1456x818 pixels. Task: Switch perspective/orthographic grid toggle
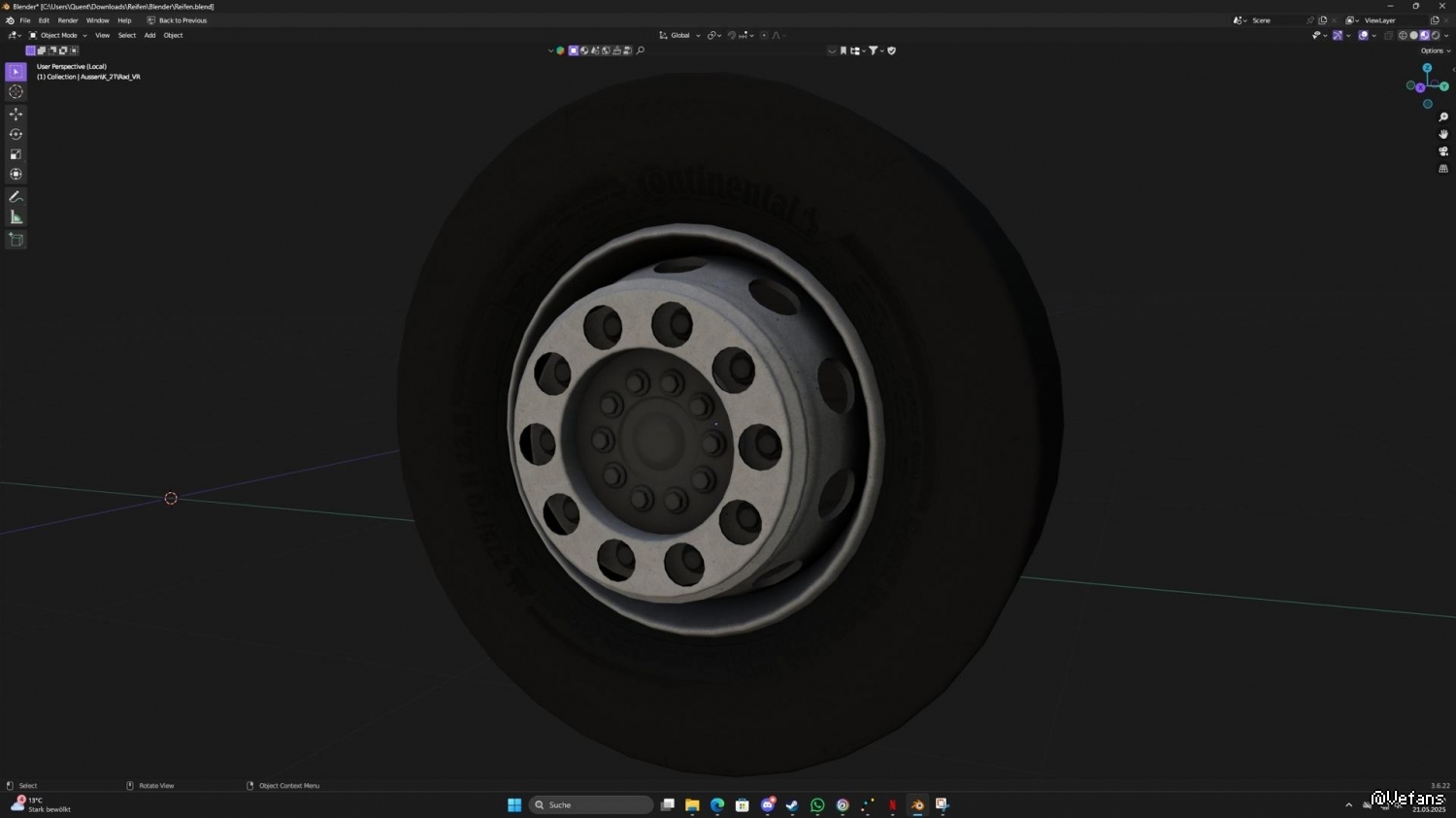1443,169
